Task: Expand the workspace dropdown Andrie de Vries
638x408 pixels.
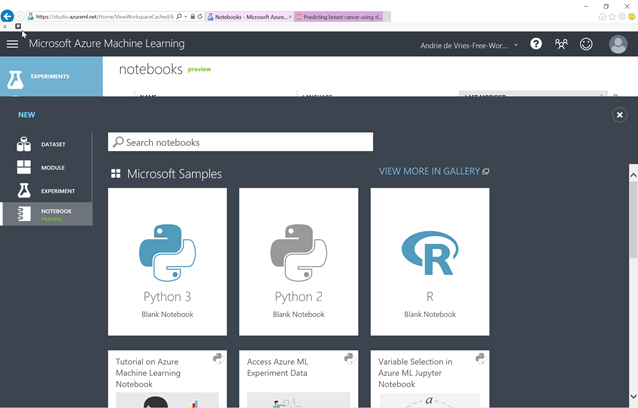Action: 469,46
